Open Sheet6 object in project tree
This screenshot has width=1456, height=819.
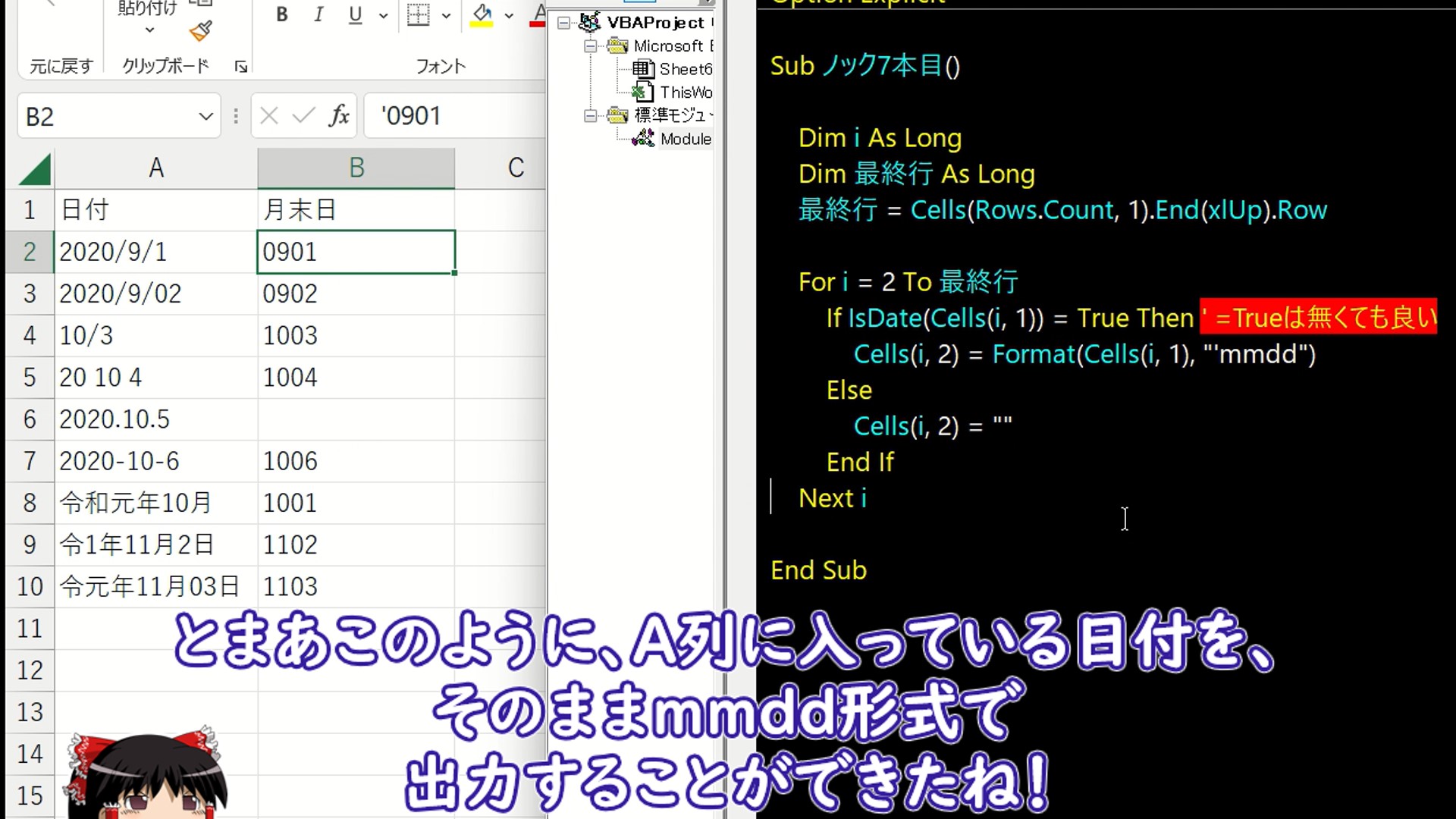pyautogui.click(x=684, y=69)
